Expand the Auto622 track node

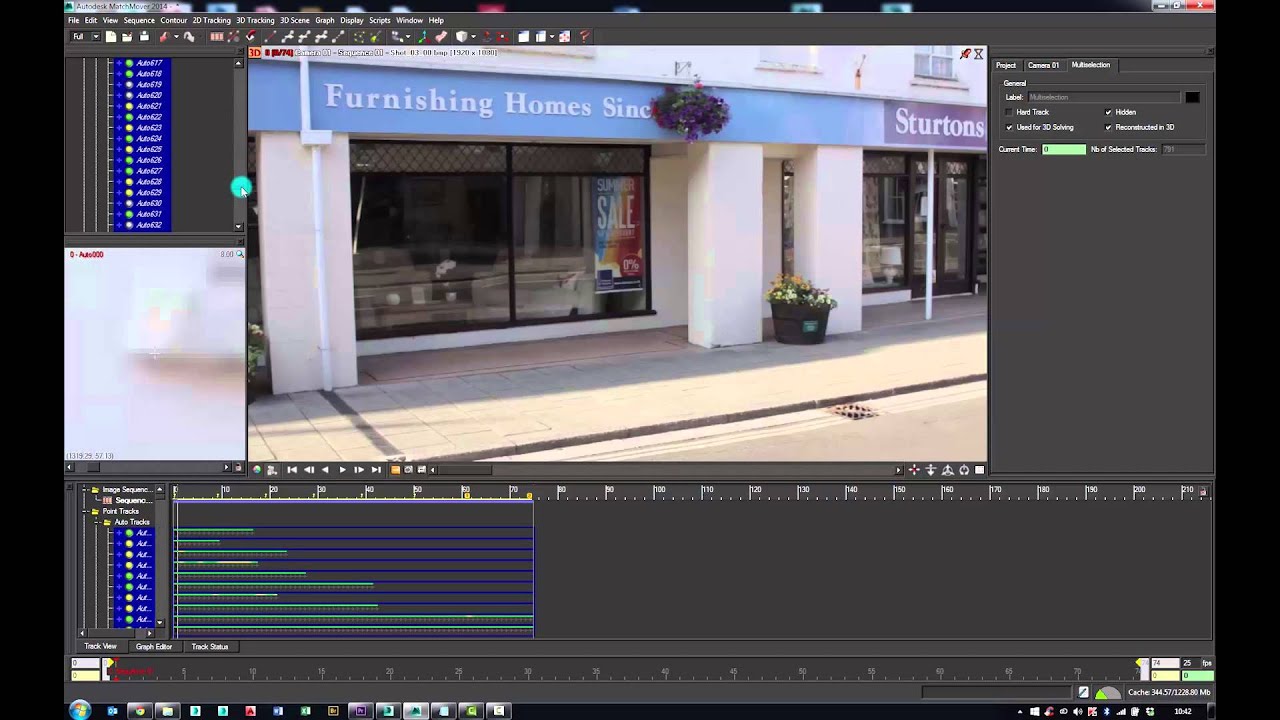tap(119, 117)
